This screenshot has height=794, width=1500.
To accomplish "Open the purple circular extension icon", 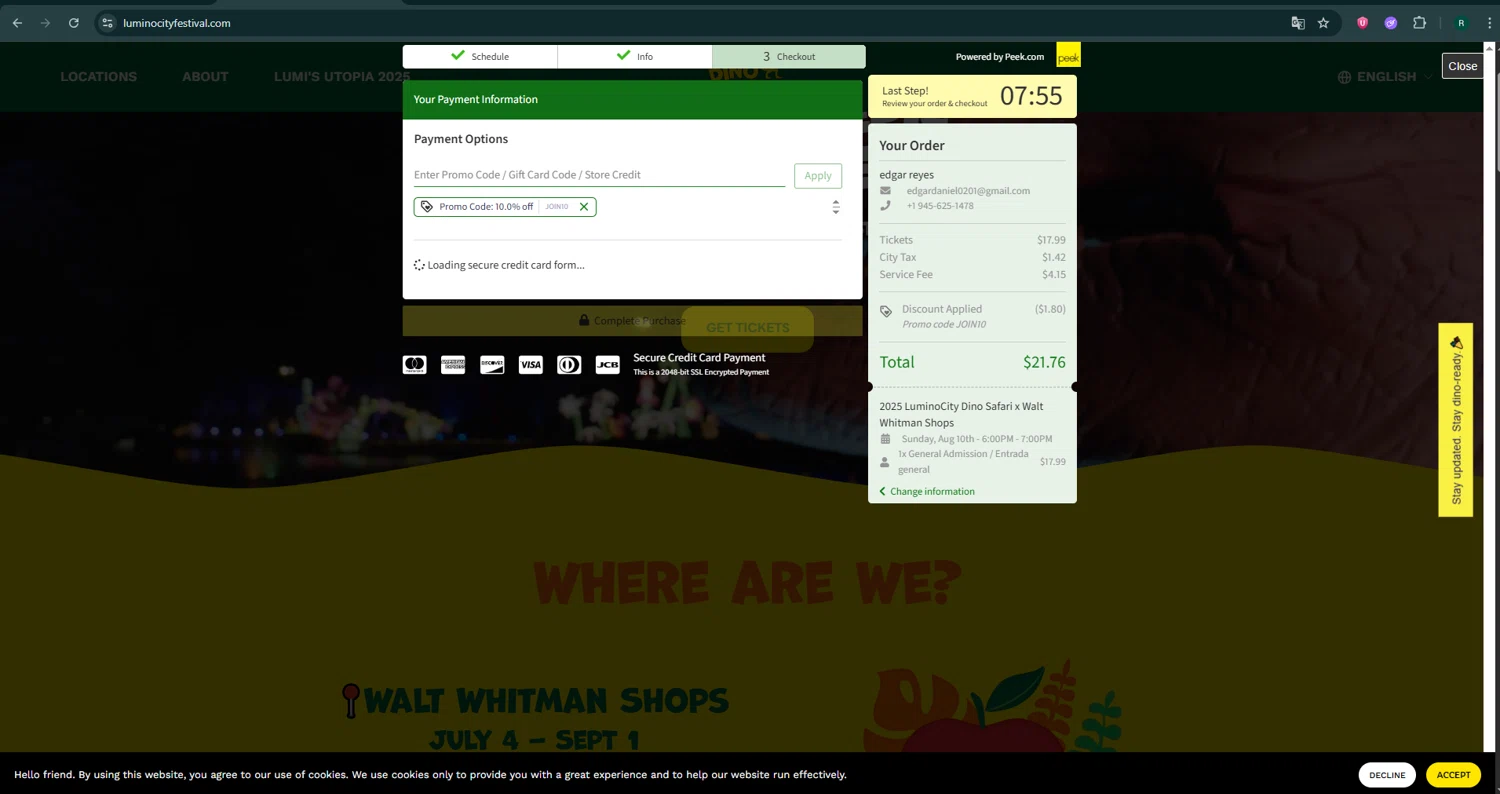I will 1390,23.
